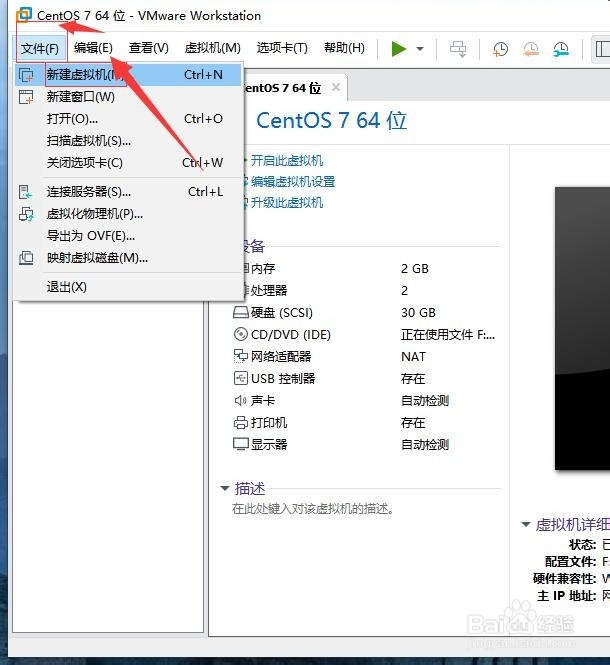Screen dimensions: 610x665
Task: Choose 虚拟化物理机(P)... menu entry
Action: coord(128,214)
